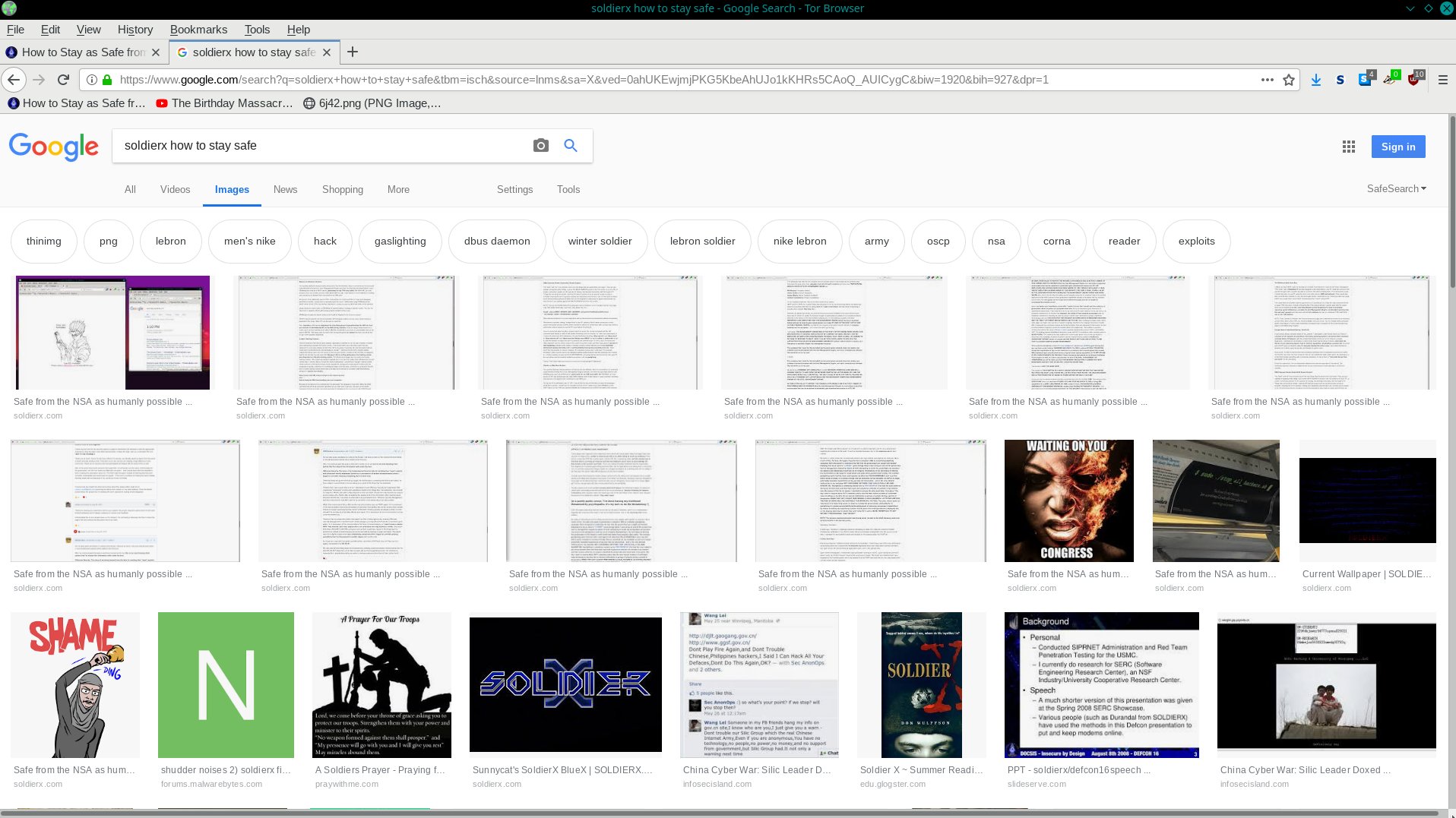The height and width of the screenshot is (818, 1456).
Task: Open 'Soldier X ~ Summer Readi...' result link
Action: 921,770
